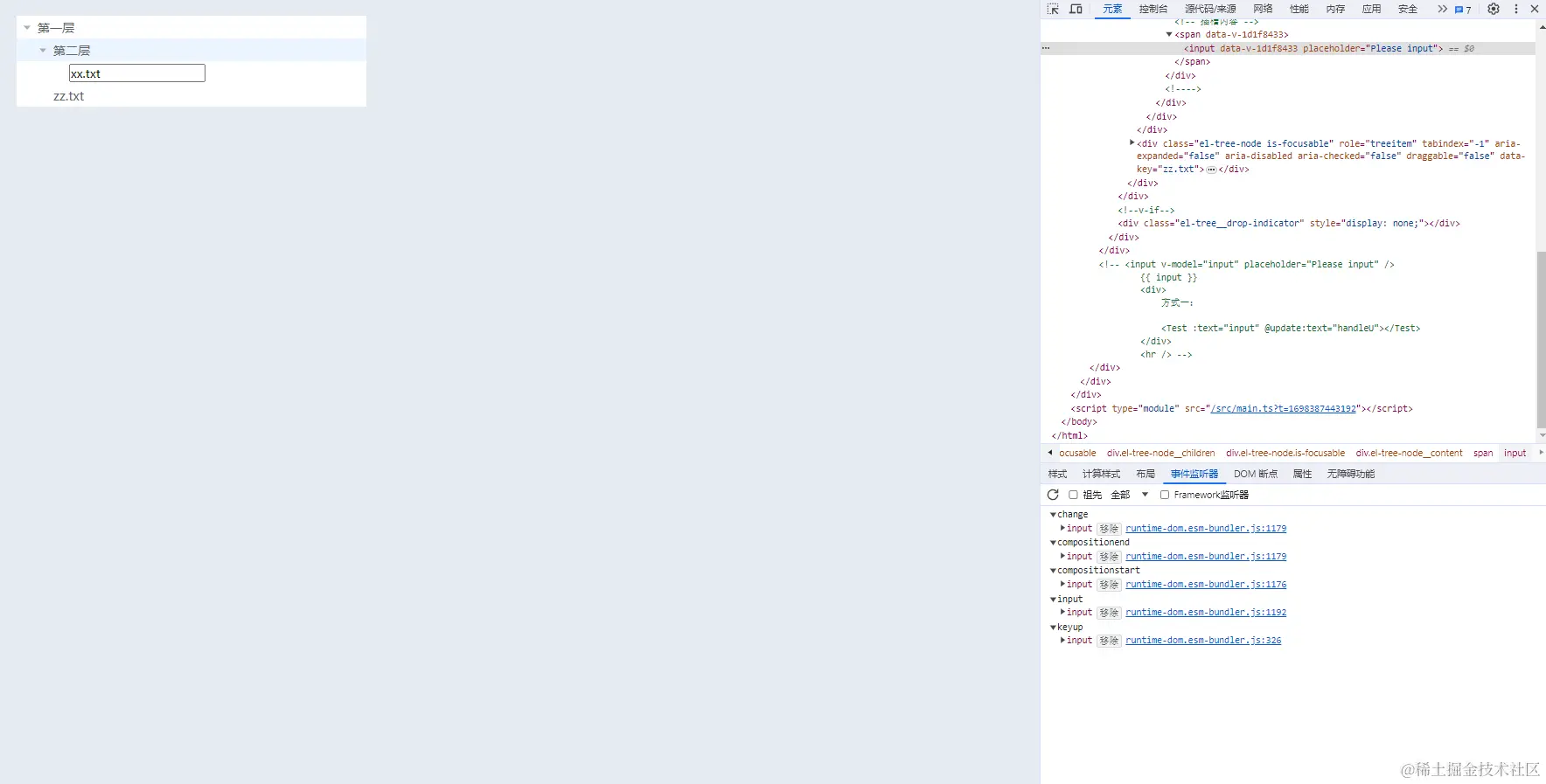Remove the input event listener with 移除

1109,613
